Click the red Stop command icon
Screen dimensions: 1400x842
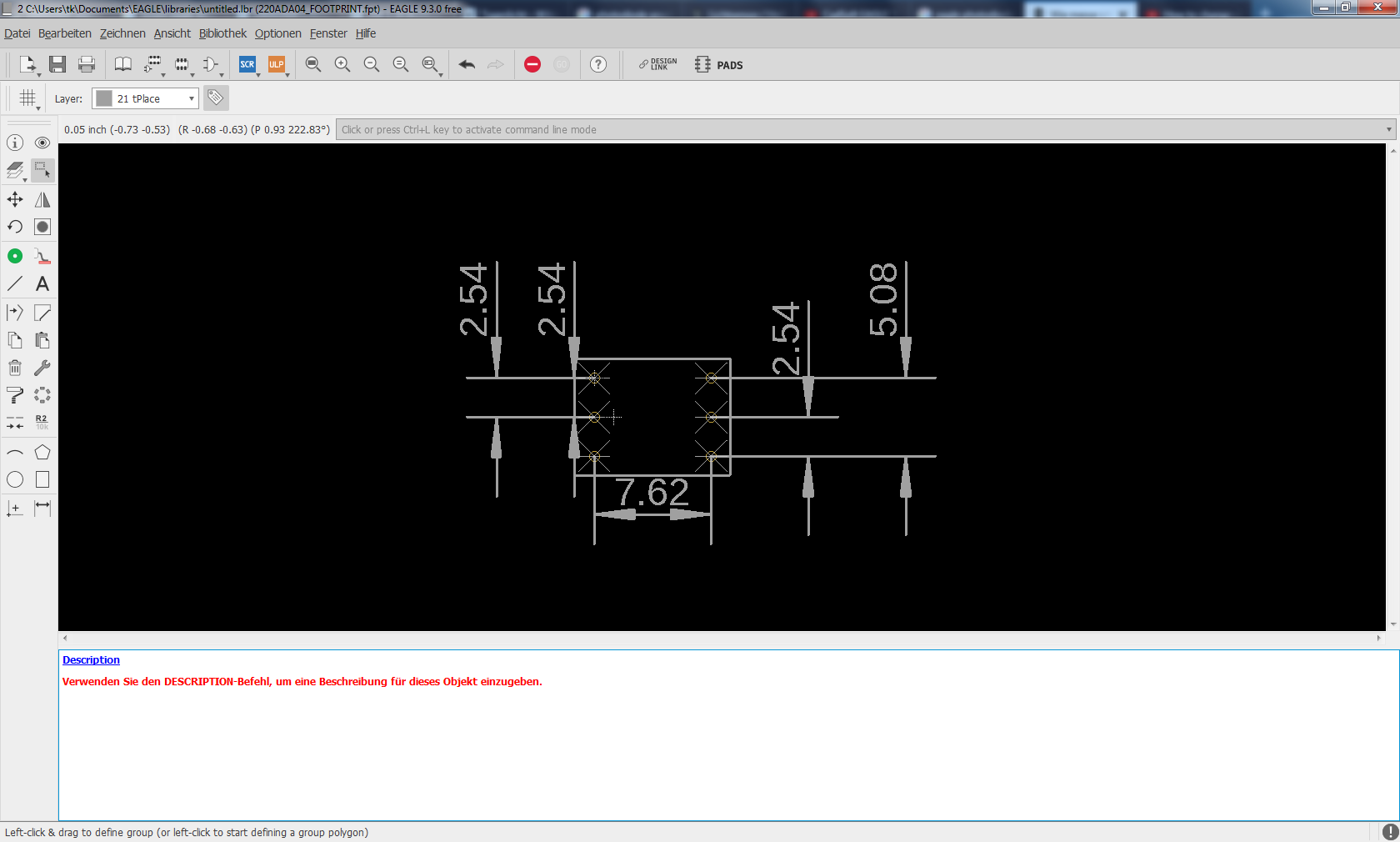pos(532,64)
